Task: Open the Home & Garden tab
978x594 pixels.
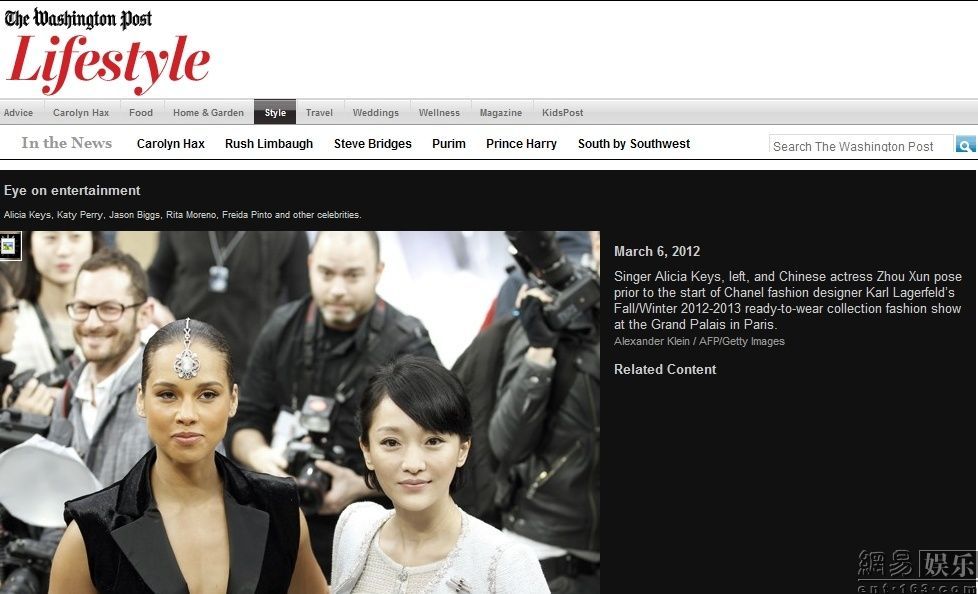Action: point(208,113)
